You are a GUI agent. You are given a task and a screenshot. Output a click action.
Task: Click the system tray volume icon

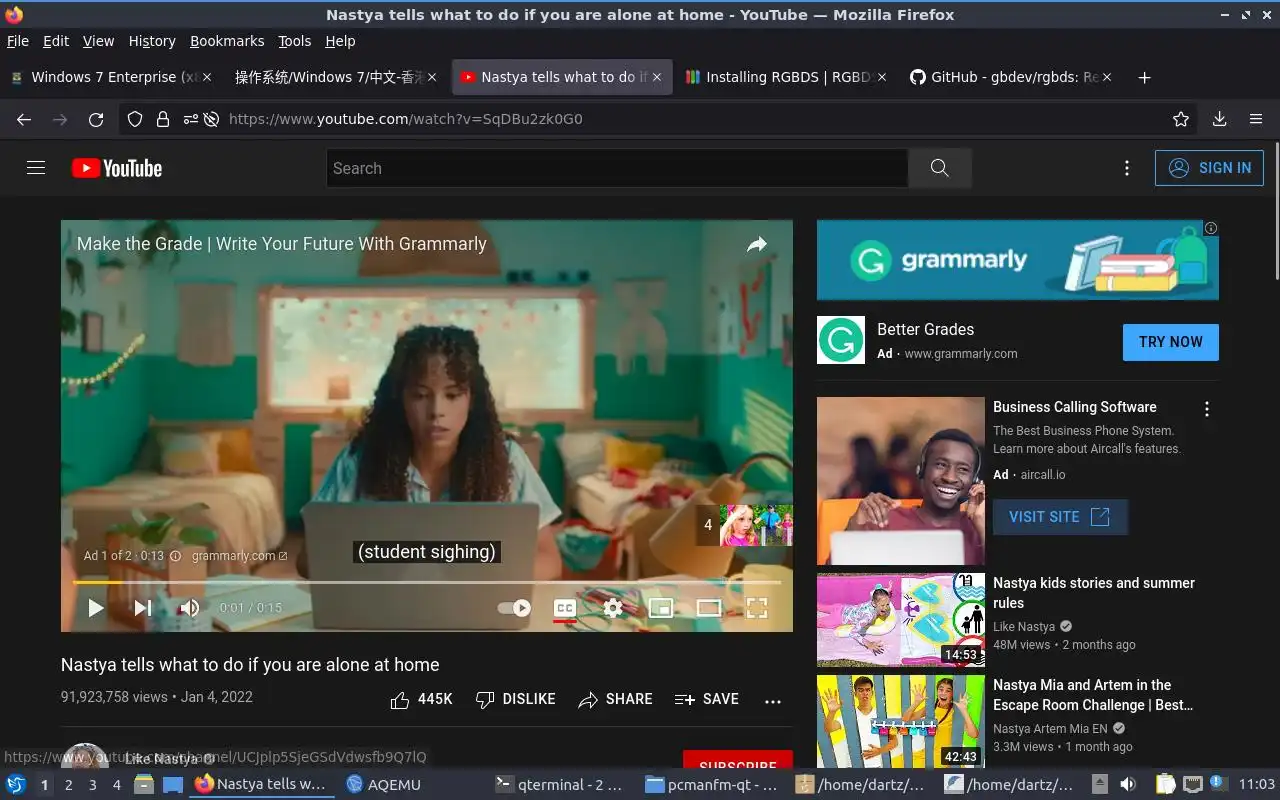[x=1127, y=784]
